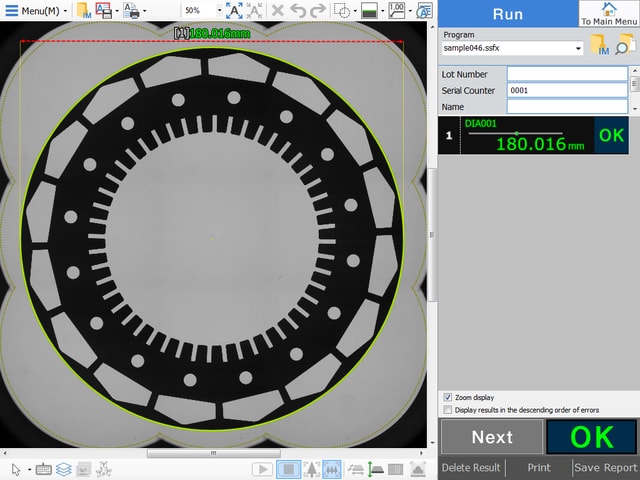Toggle the multiple trees view icon
This screenshot has width=640, height=480.
[x=332, y=470]
